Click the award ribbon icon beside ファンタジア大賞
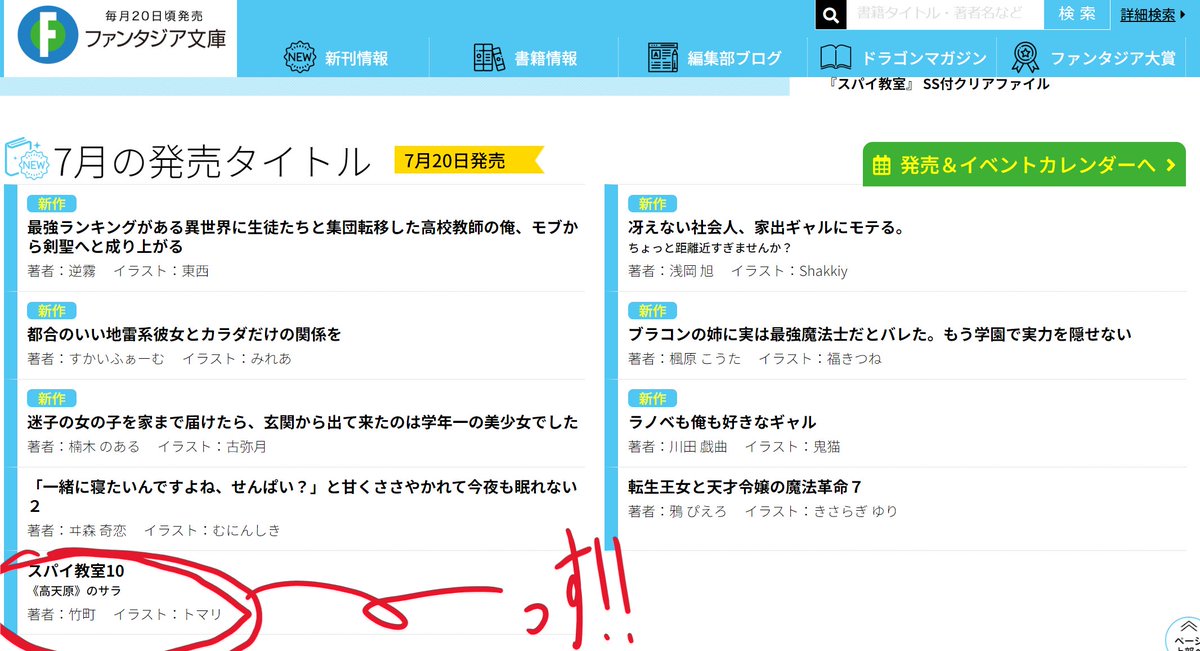This screenshot has width=1200, height=651. pos(1025,58)
